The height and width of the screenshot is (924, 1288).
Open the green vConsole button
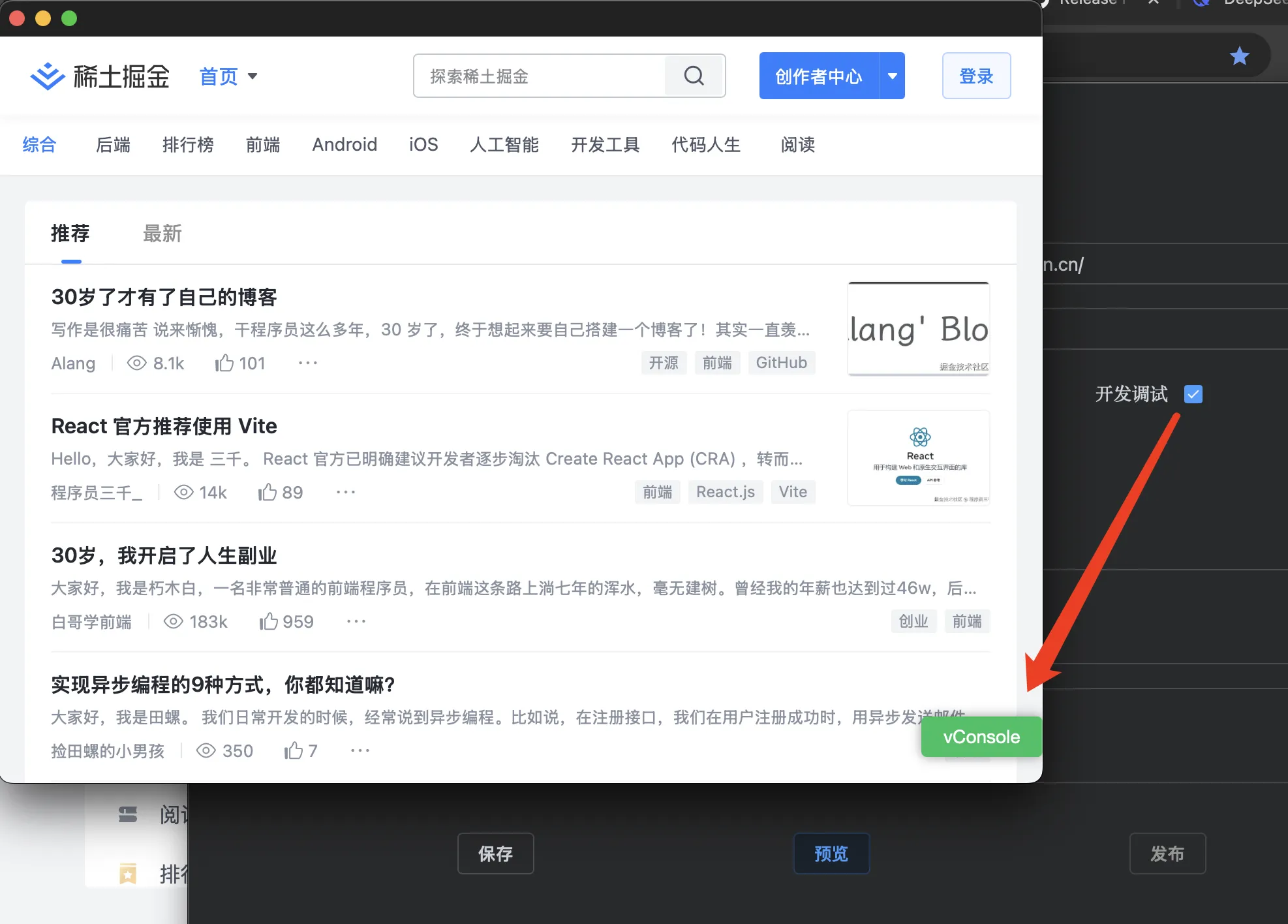click(x=981, y=737)
